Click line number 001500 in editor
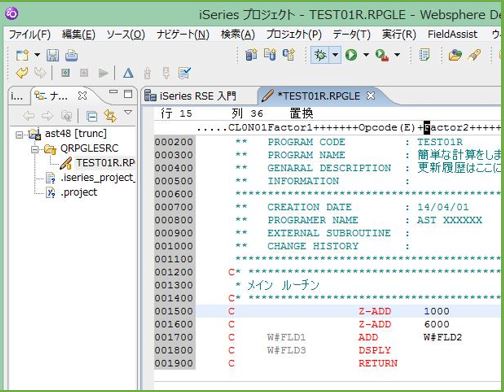The width and height of the screenshot is (504, 392). [174, 311]
